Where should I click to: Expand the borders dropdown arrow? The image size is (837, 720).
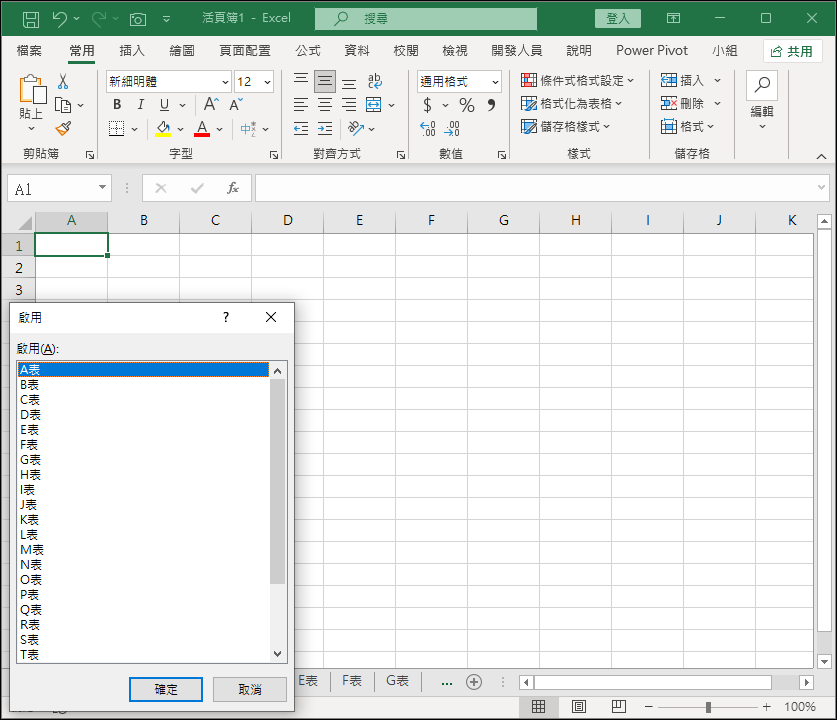(x=134, y=129)
